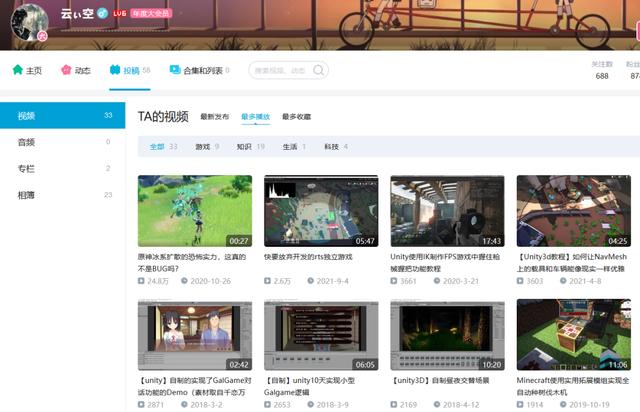Filter videos by 知识 category
Screen dimensions: 640x412
pyautogui.click(x=244, y=147)
